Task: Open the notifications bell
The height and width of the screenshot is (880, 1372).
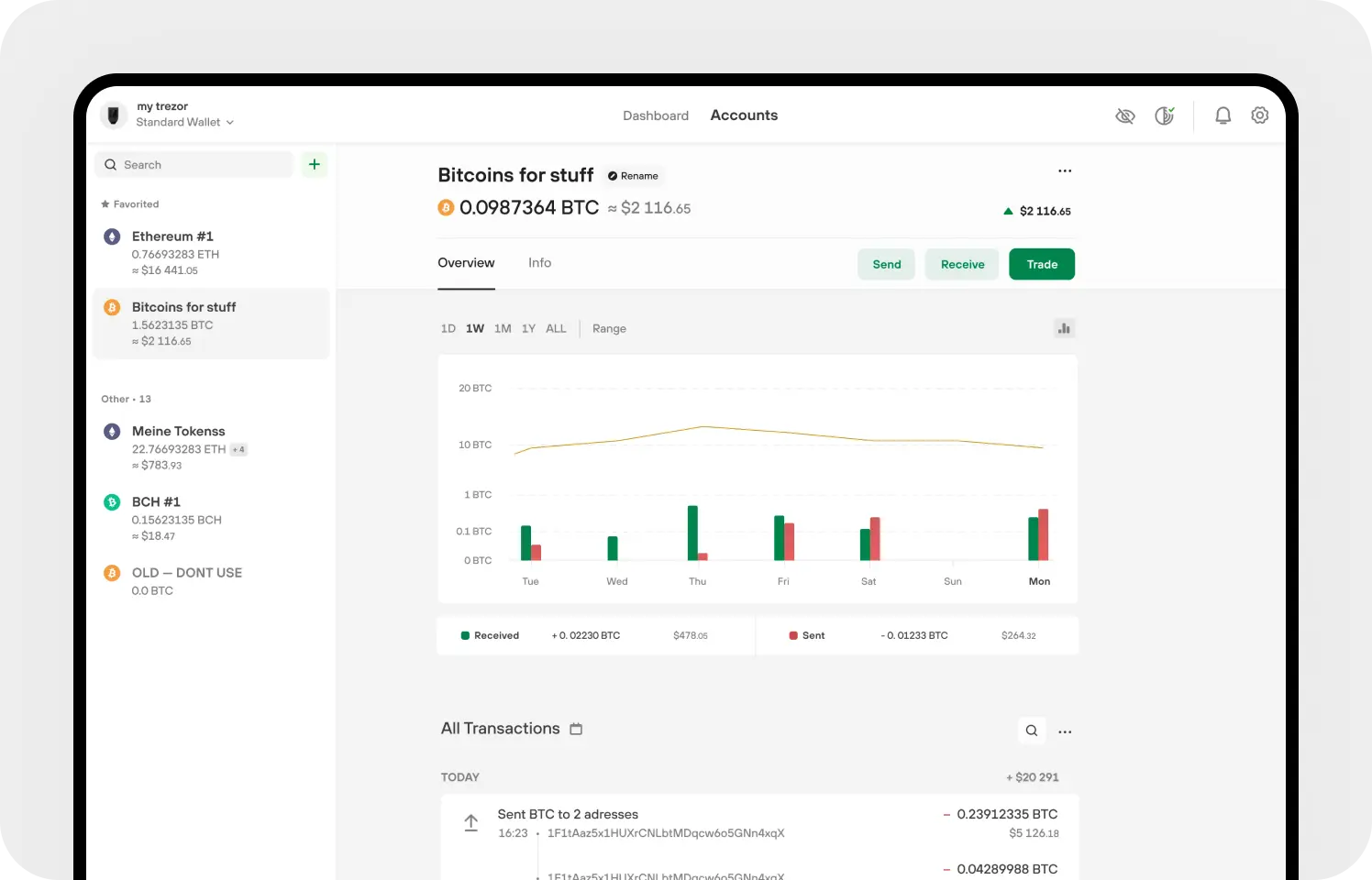Action: [1223, 115]
